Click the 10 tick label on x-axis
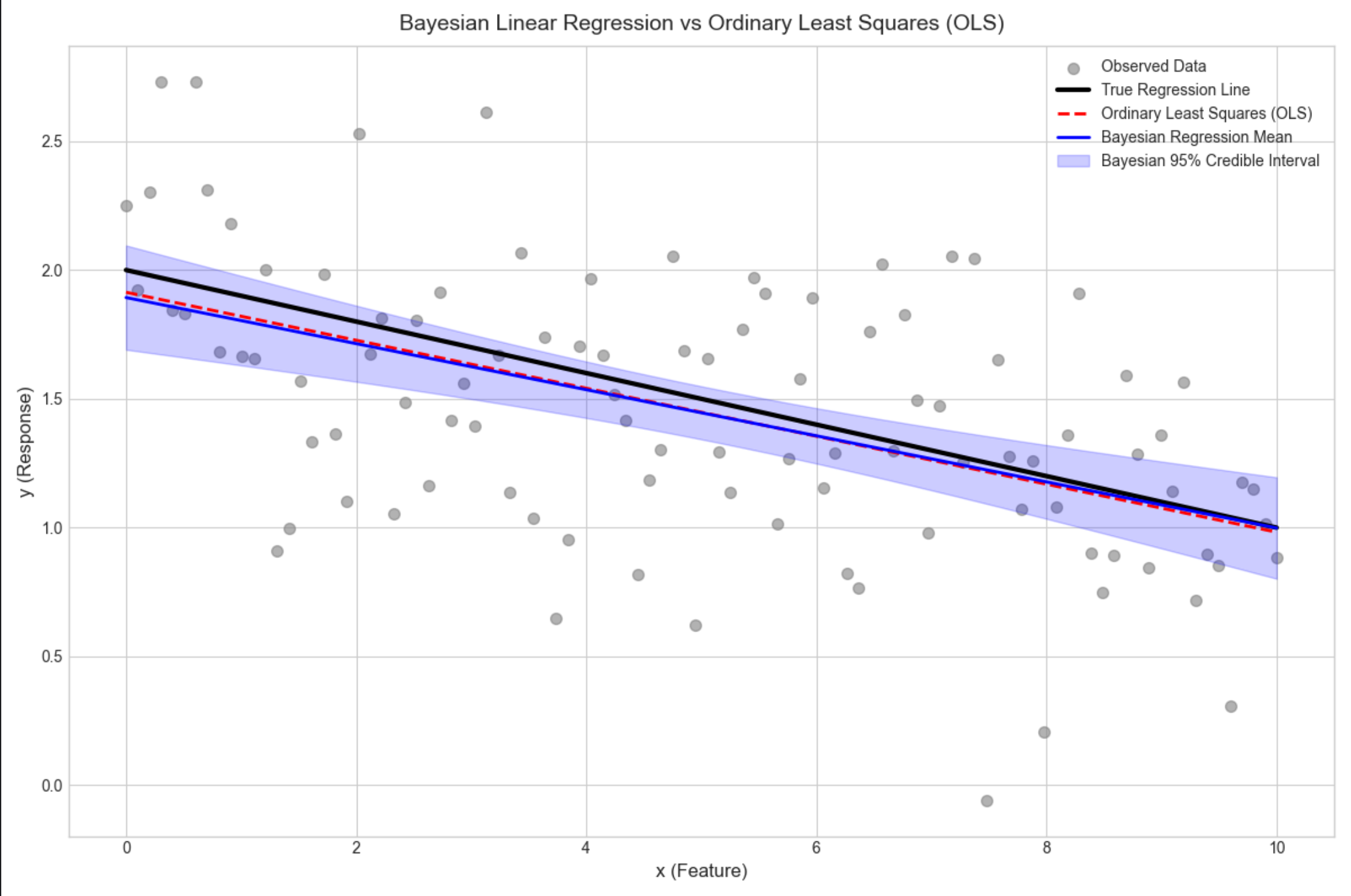This screenshot has width=1351, height=896. pyautogui.click(x=1277, y=848)
